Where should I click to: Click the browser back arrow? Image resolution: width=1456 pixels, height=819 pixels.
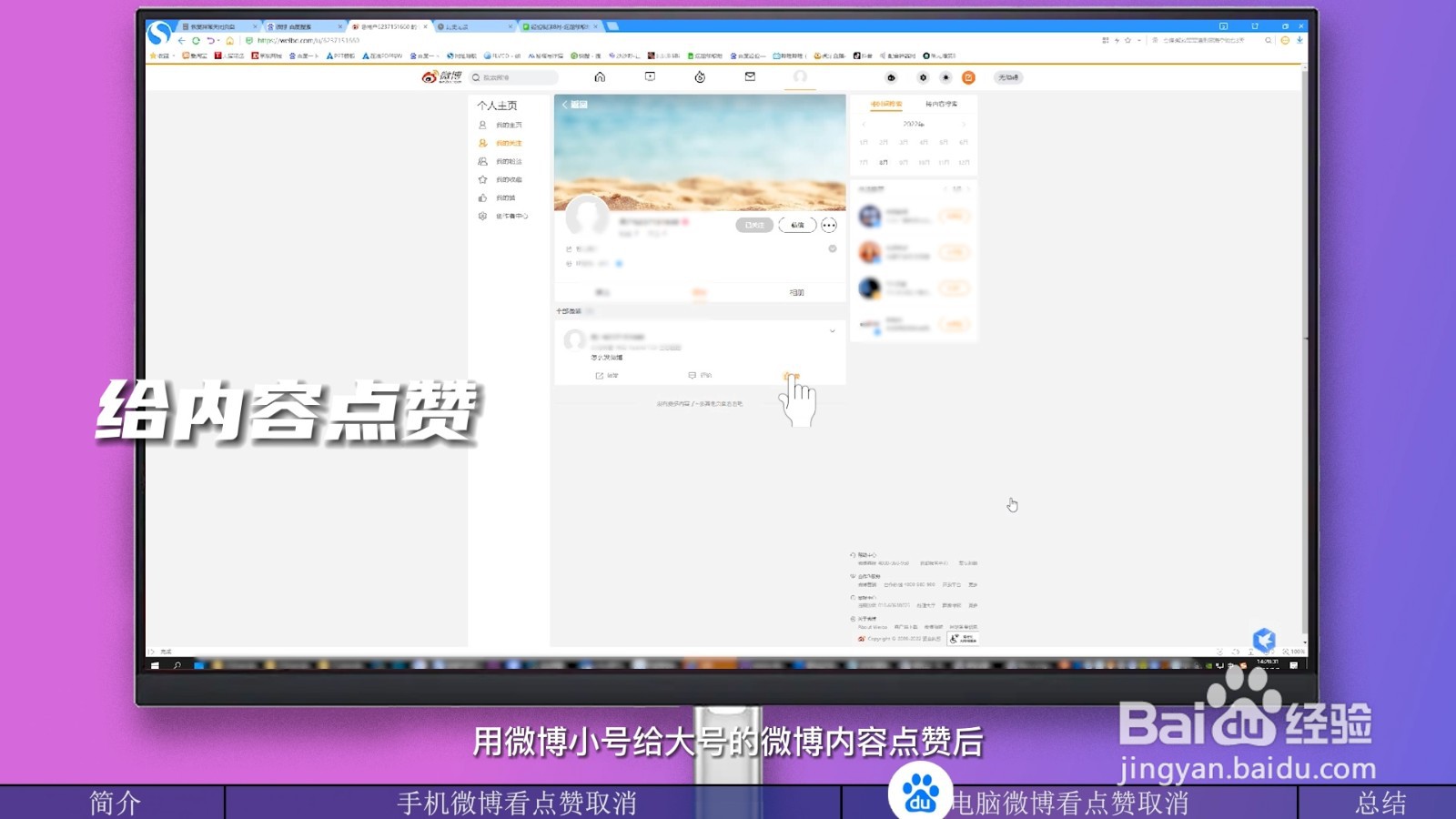(181, 41)
